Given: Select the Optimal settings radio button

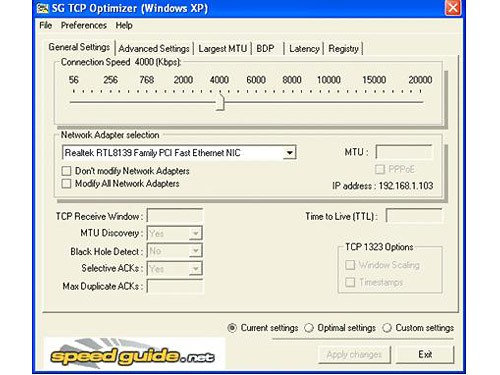Looking at the screenshot, I should click(309, 328).
